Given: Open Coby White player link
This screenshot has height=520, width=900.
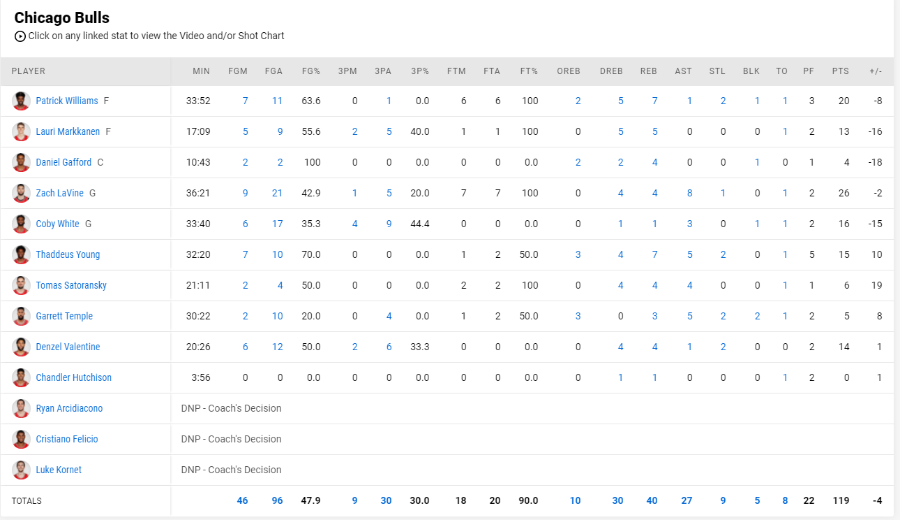Looking at the screenshot, I should point(57,224).
